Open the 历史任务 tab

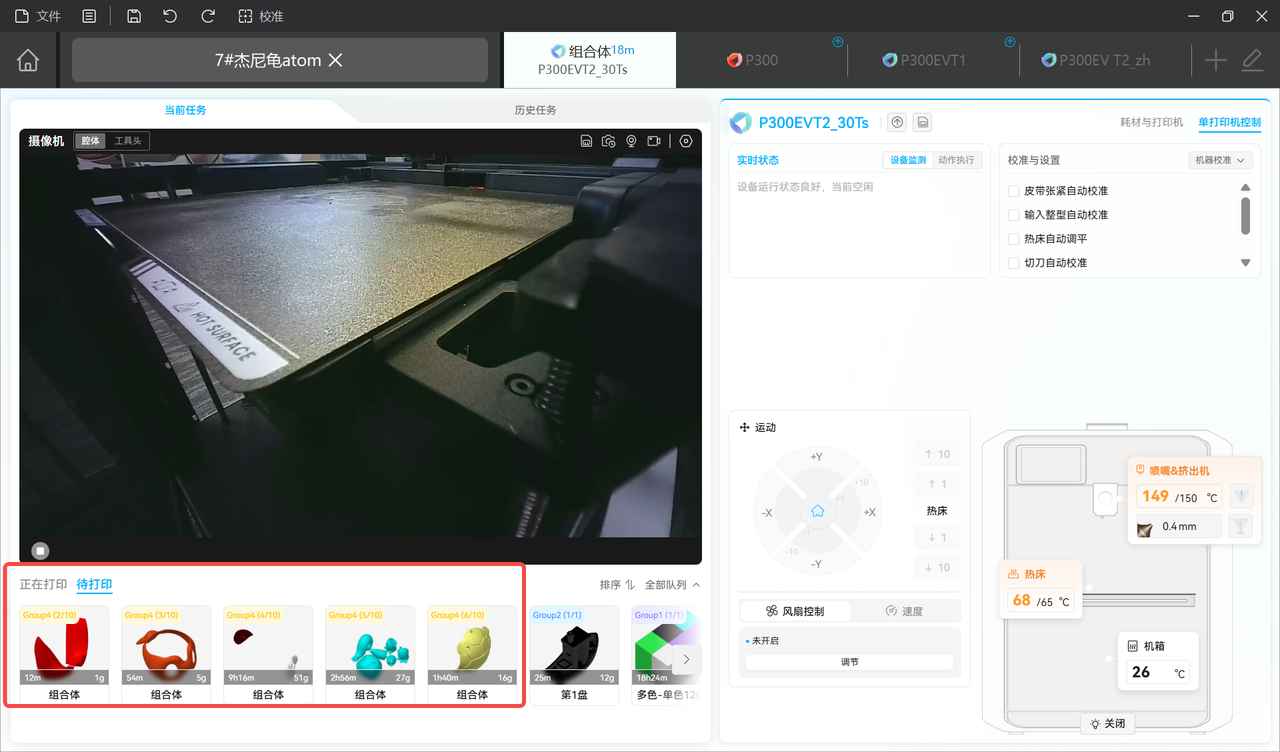pos(535,110)
